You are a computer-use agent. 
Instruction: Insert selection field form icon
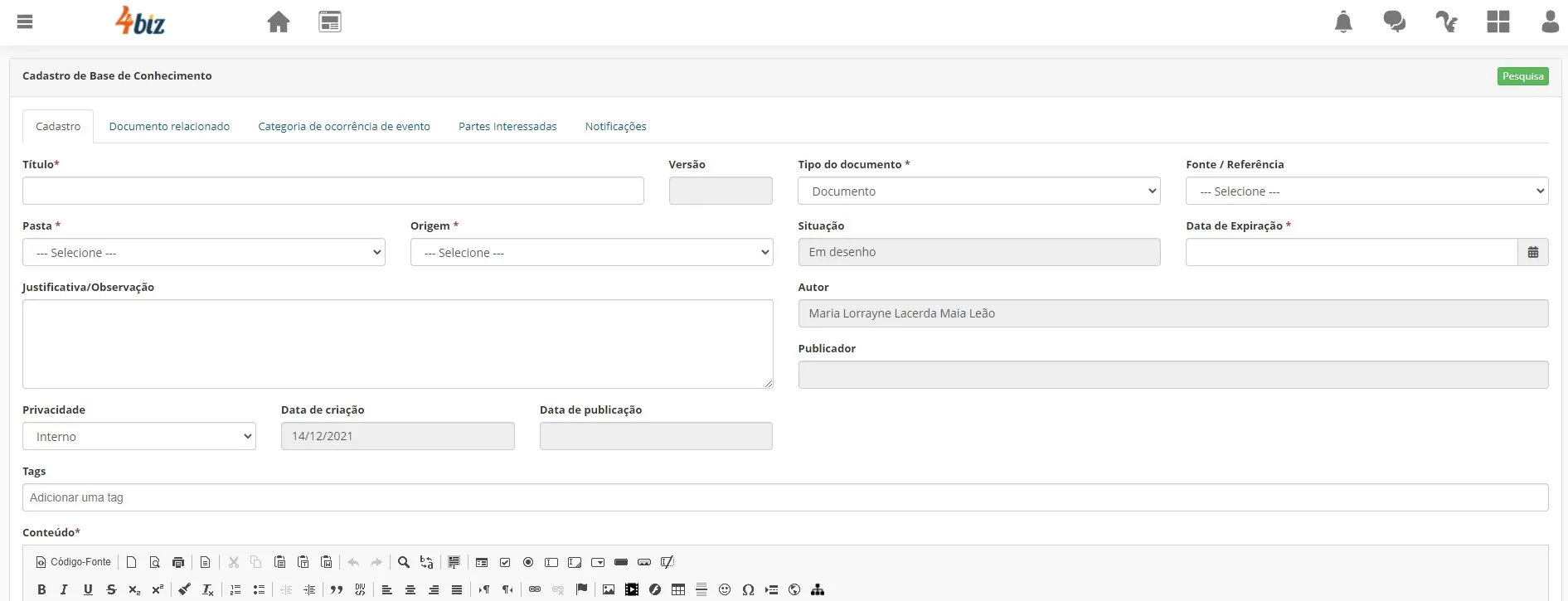coord(598,562)
